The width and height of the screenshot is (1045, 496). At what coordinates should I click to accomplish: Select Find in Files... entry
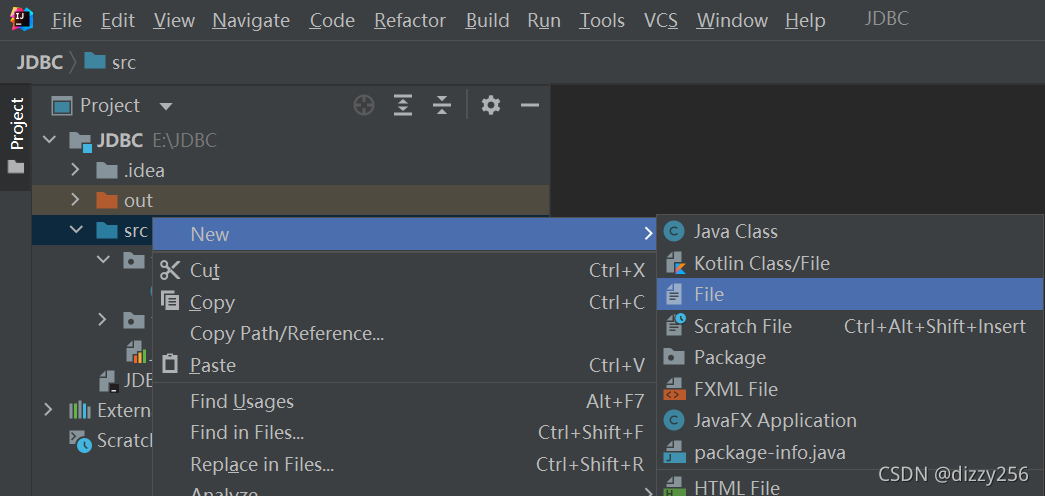404,433
